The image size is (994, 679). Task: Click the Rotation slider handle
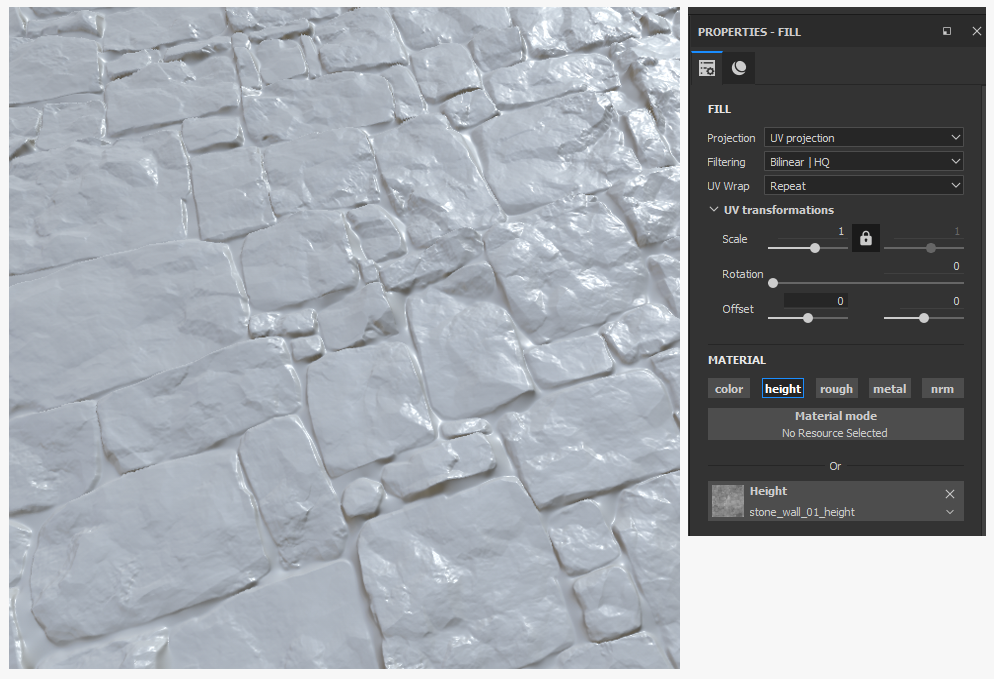[773, 283]
